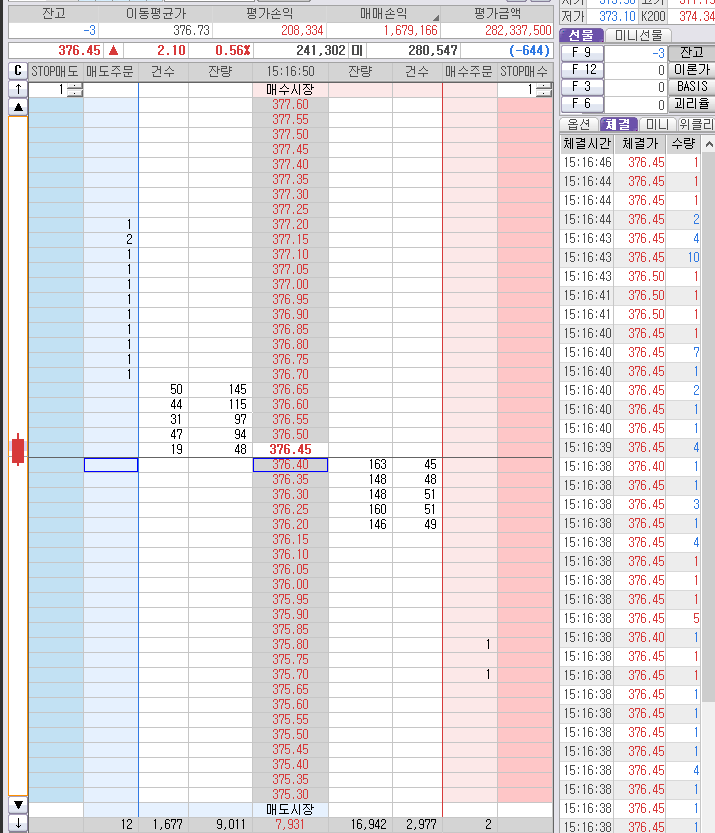This screenshot has height=833, width=715.
Task: Click the total 7,931 at bottom
Action: (x=290, y=824)
